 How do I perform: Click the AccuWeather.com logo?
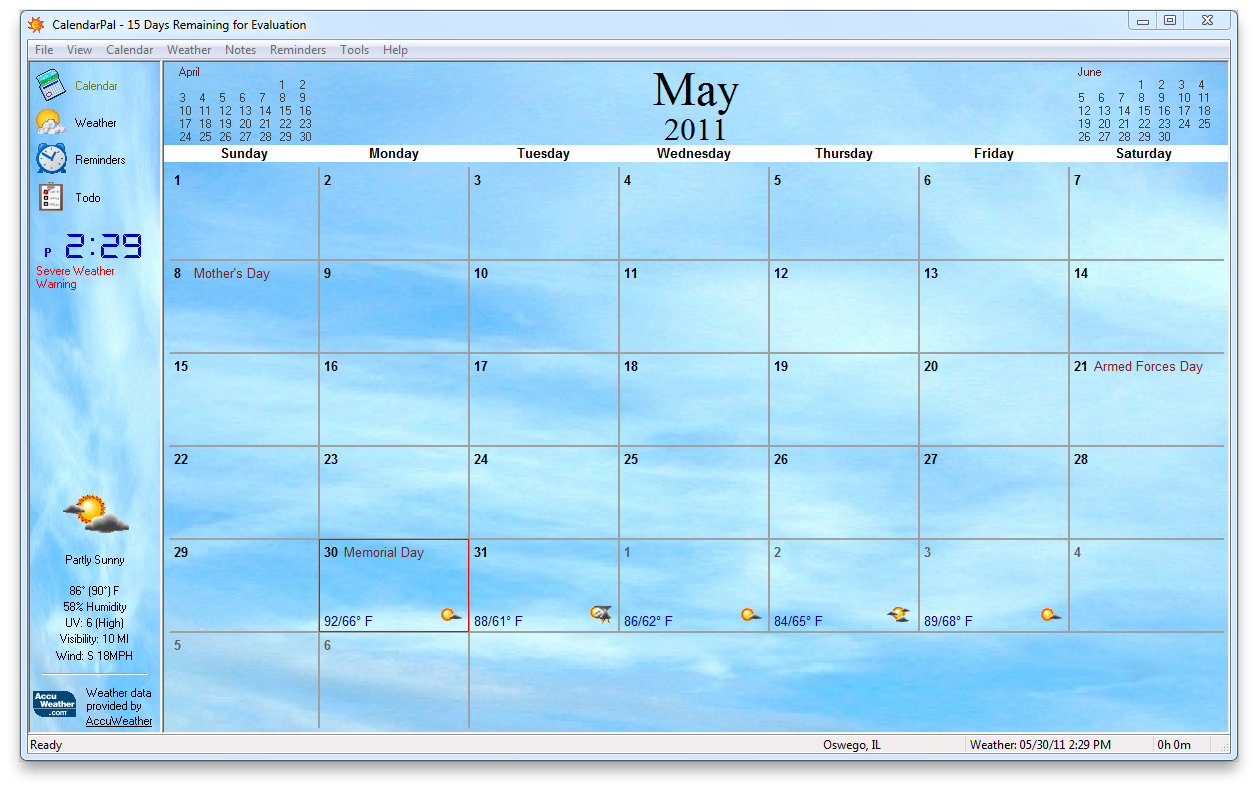(x=54, y=703)
